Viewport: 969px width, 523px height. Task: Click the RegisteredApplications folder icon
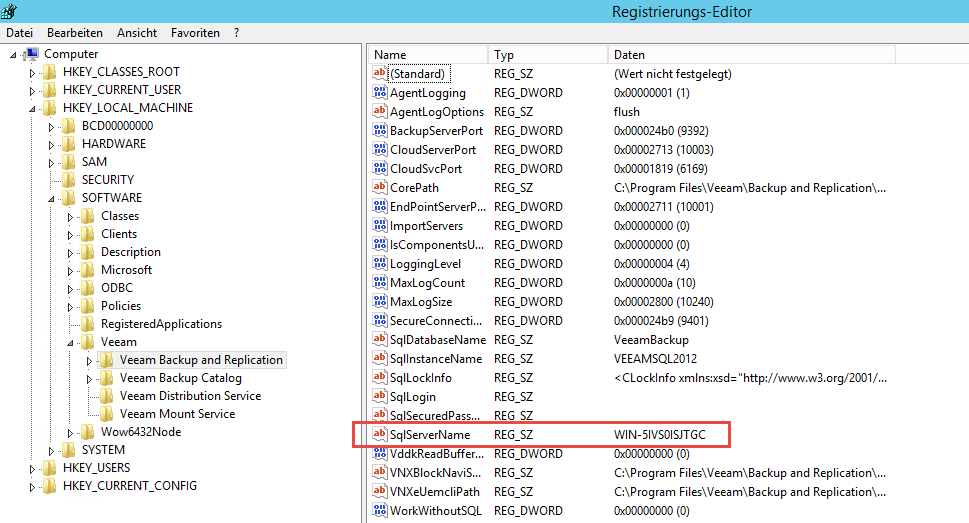tap(88, 323)
